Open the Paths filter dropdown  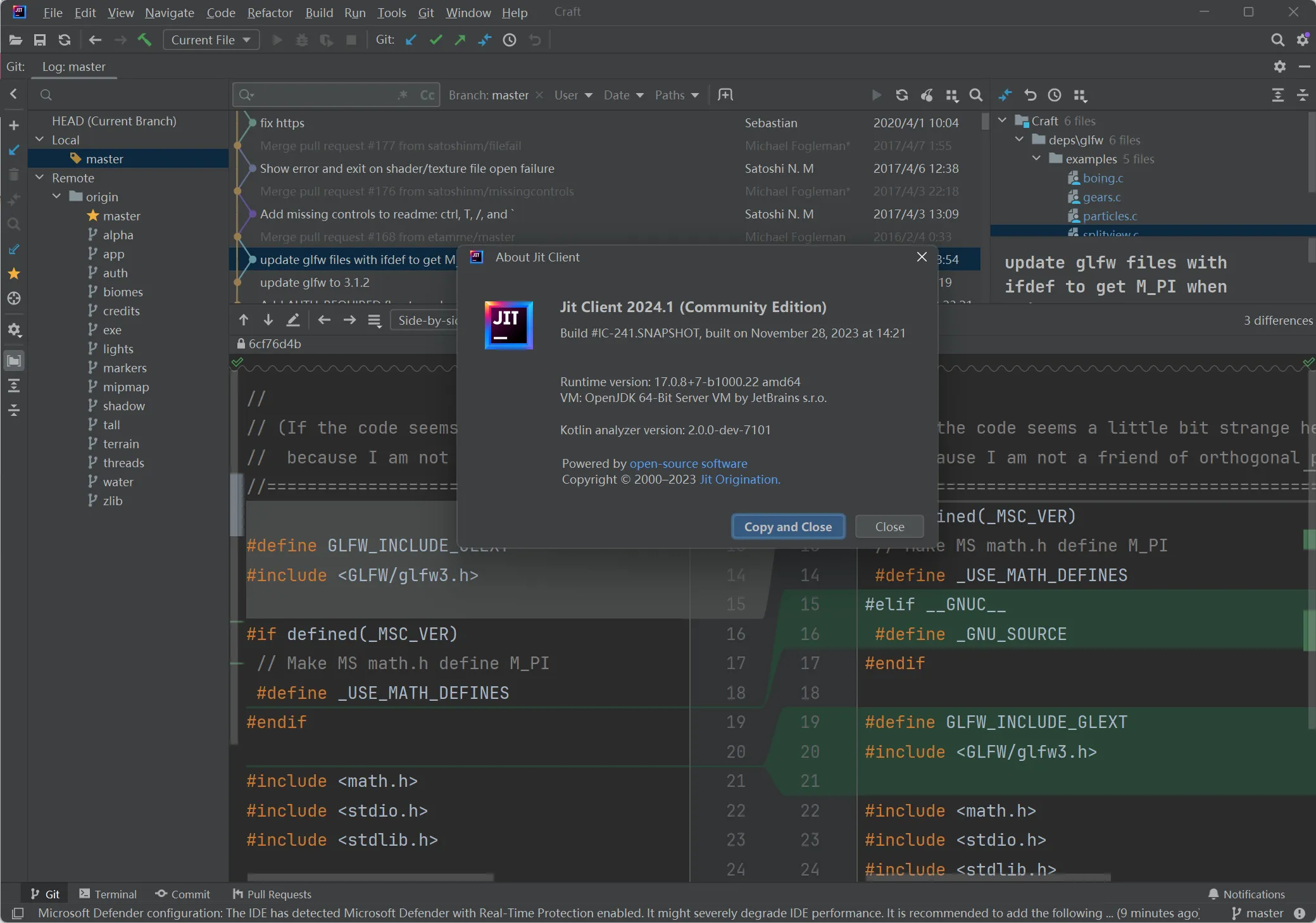pos(677,95)
